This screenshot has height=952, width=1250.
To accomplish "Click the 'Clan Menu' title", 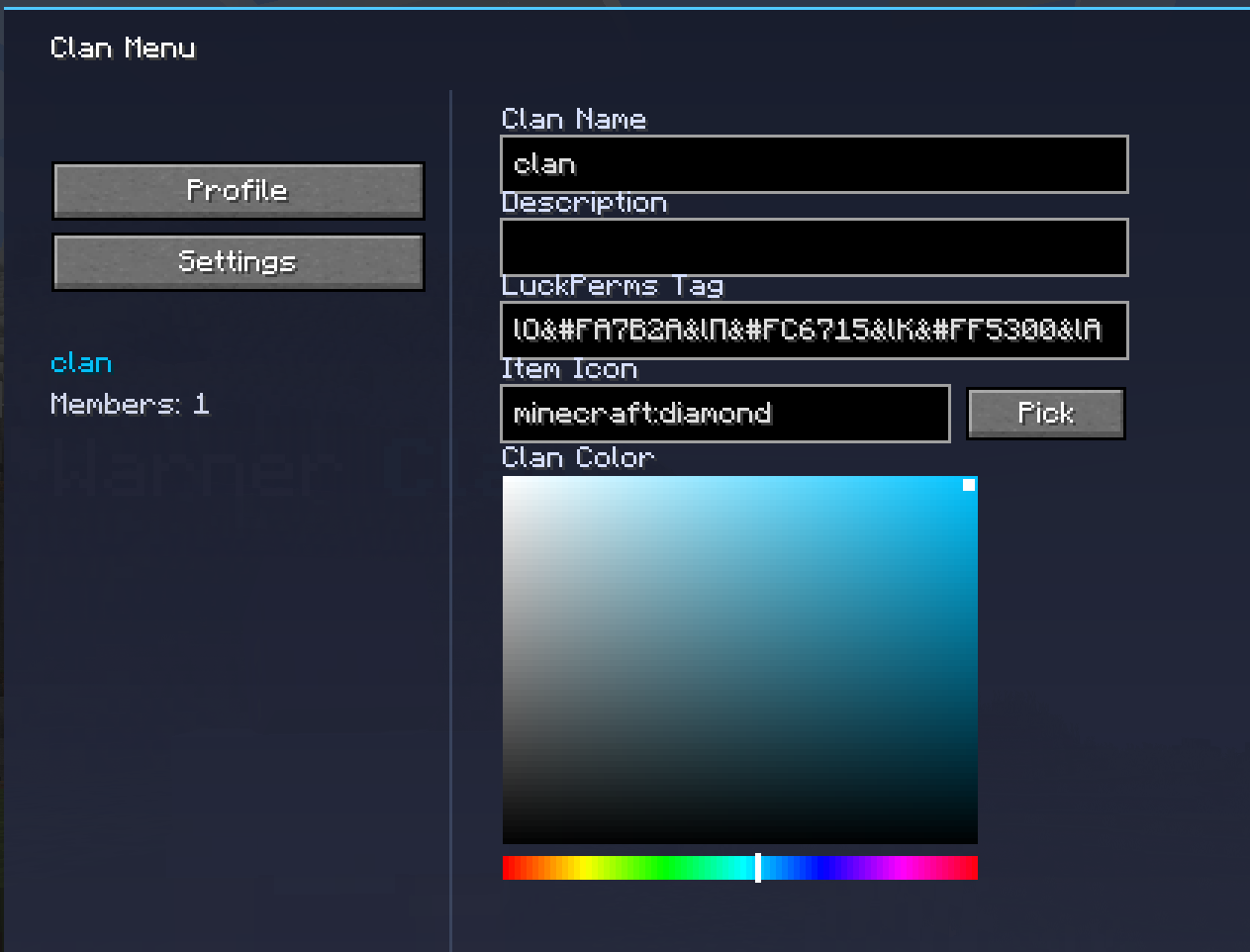I will (123, 48).
